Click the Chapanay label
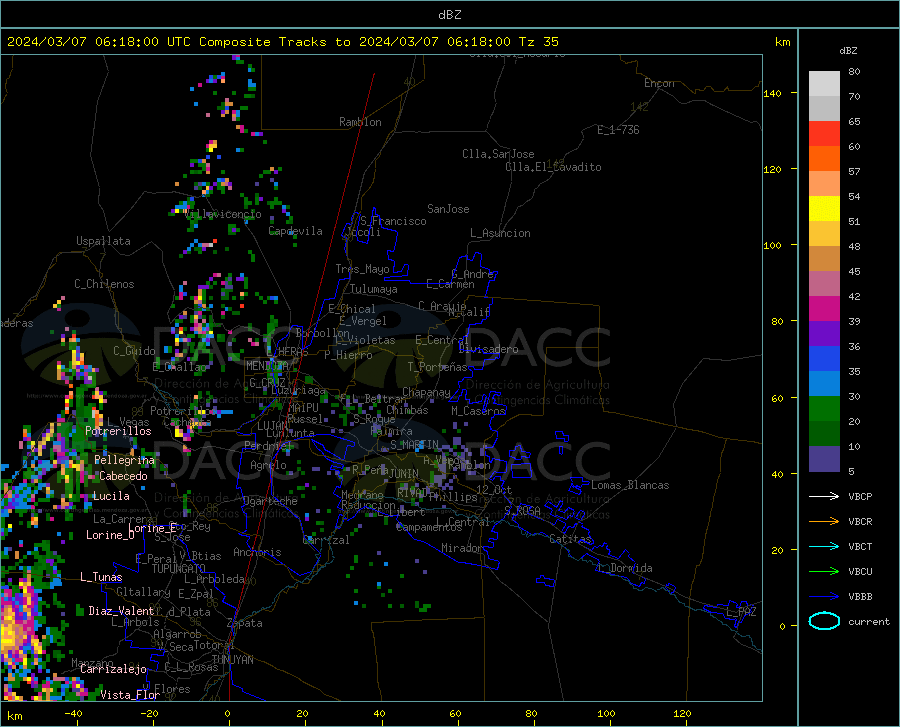900x727 pixels. [x=426, y=392]
